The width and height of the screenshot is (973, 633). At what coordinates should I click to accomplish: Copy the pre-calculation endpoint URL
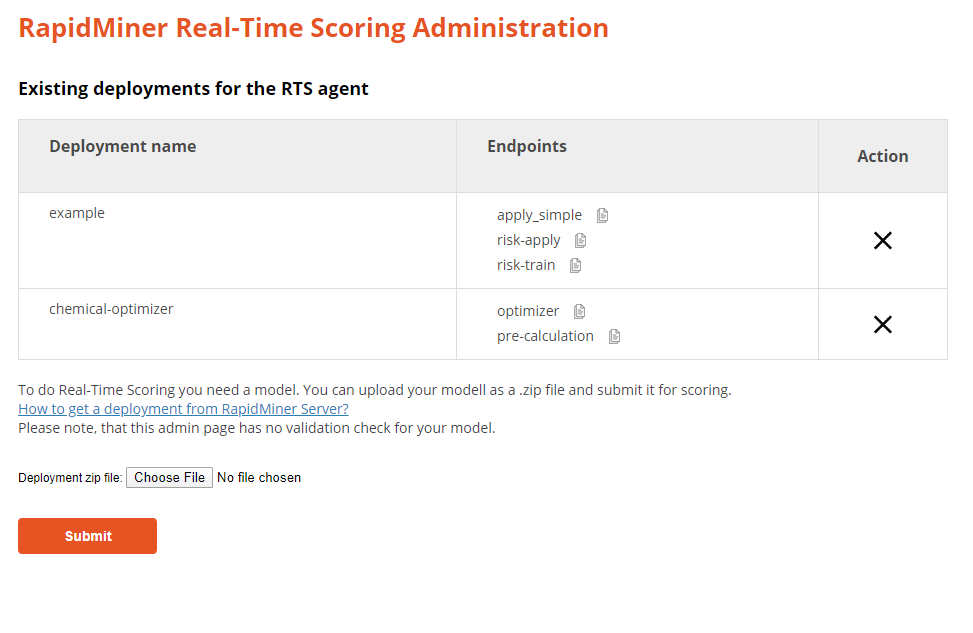[x=614, y=336]
